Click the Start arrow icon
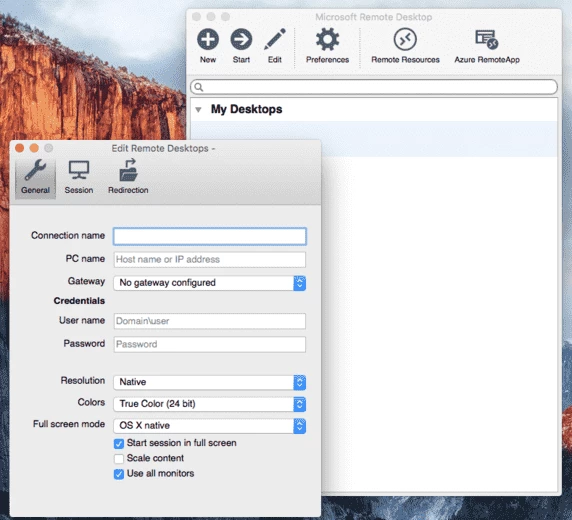Image resolution: width=572 pixels, height=520 pixels. (241, 39)
